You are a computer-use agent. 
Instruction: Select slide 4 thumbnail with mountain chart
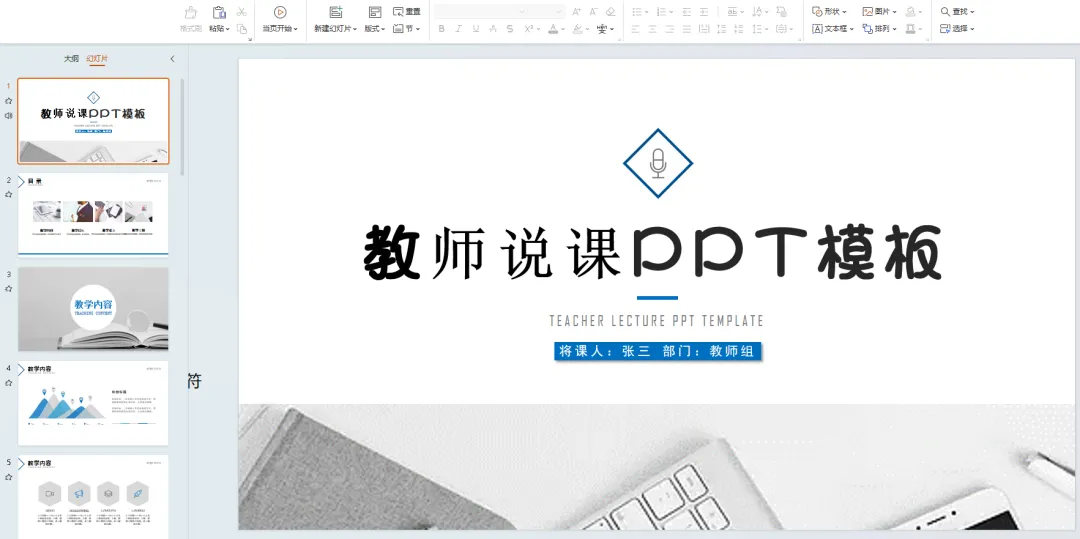pyautogui.click(x=93, y=403)
